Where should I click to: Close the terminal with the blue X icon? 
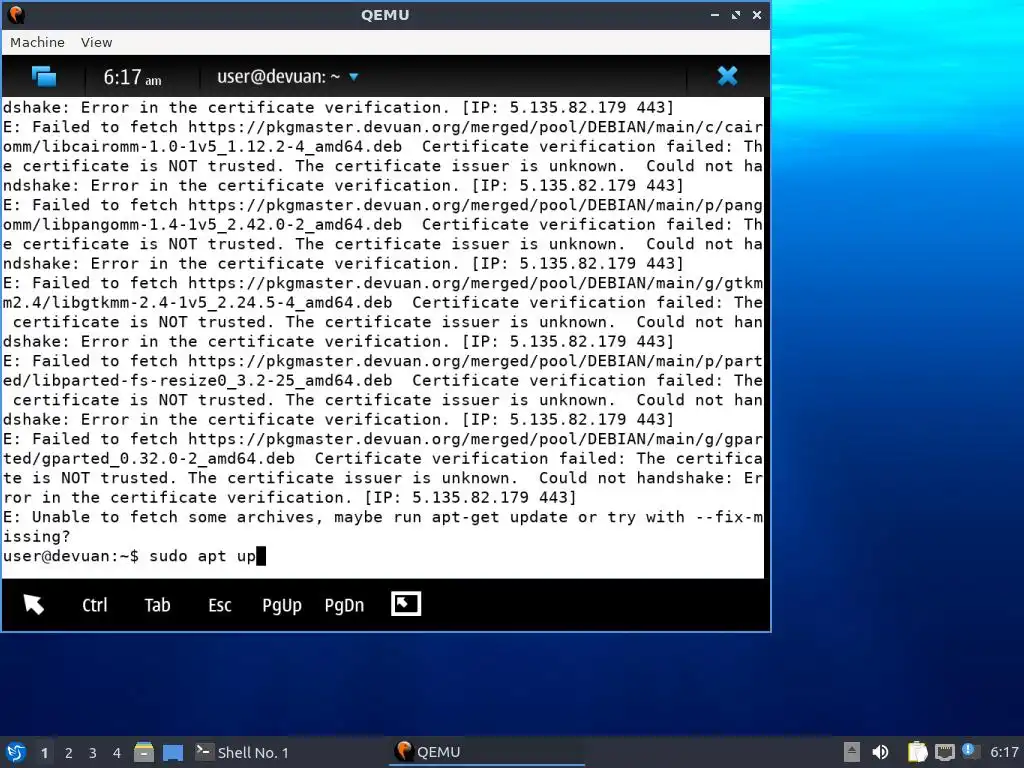[727, 76]
